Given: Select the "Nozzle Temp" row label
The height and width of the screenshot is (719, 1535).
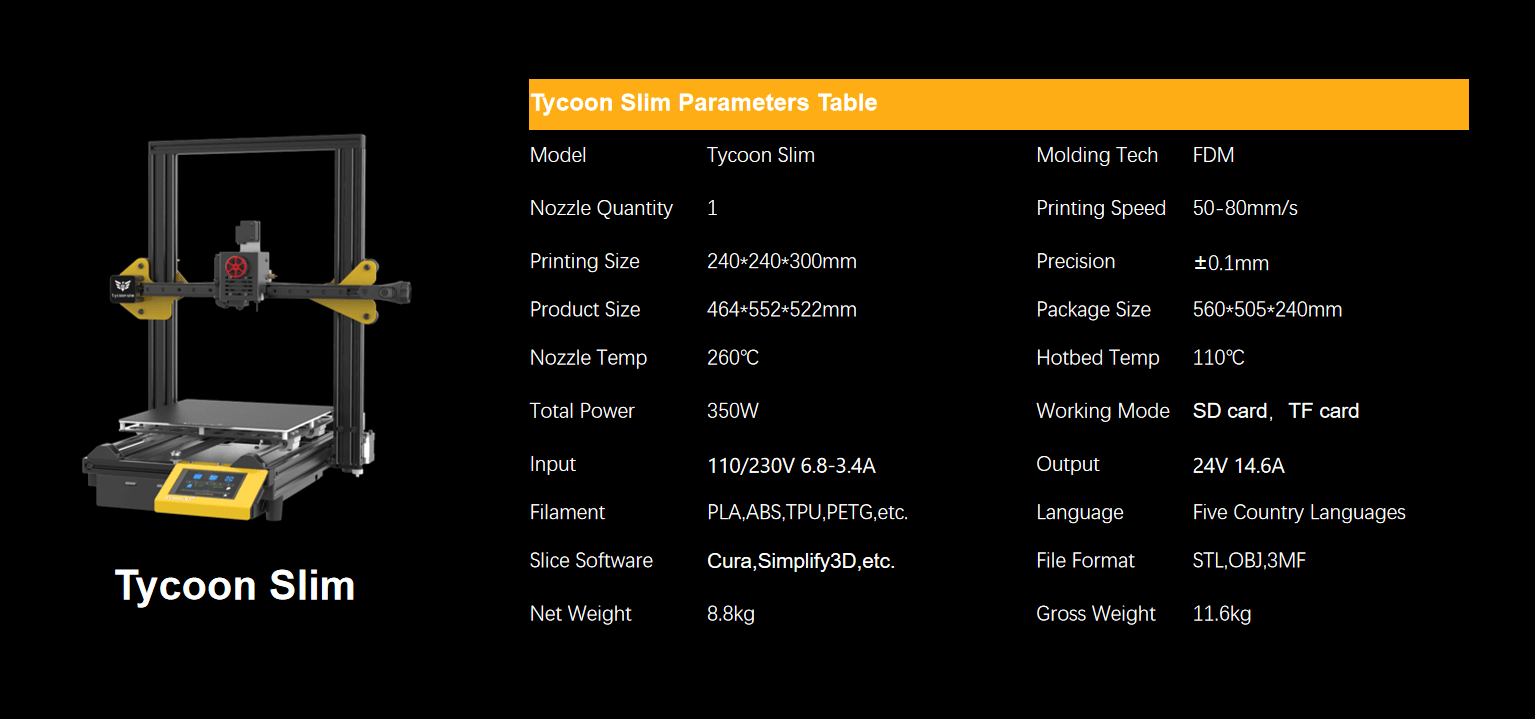Looking at the screenshot, I should (588, 358).
